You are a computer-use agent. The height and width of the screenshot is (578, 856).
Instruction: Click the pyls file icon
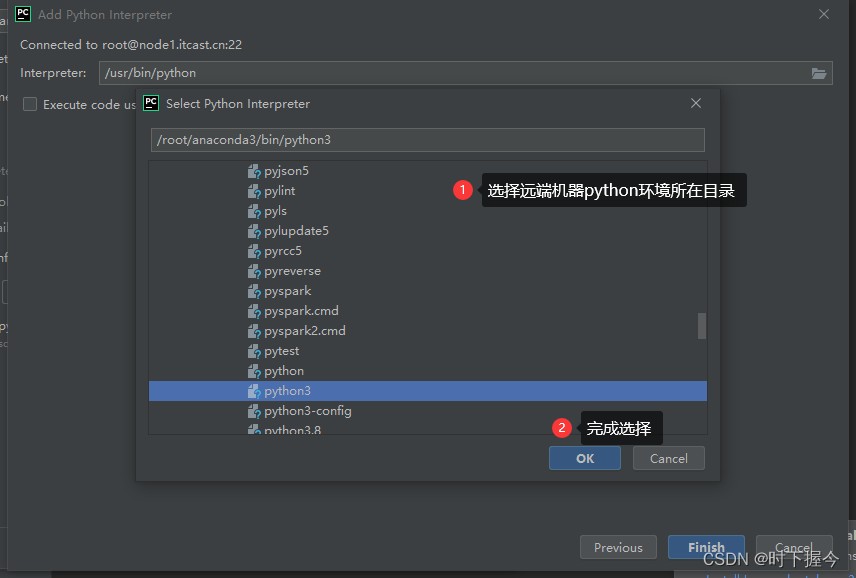[x=254, y=211]
